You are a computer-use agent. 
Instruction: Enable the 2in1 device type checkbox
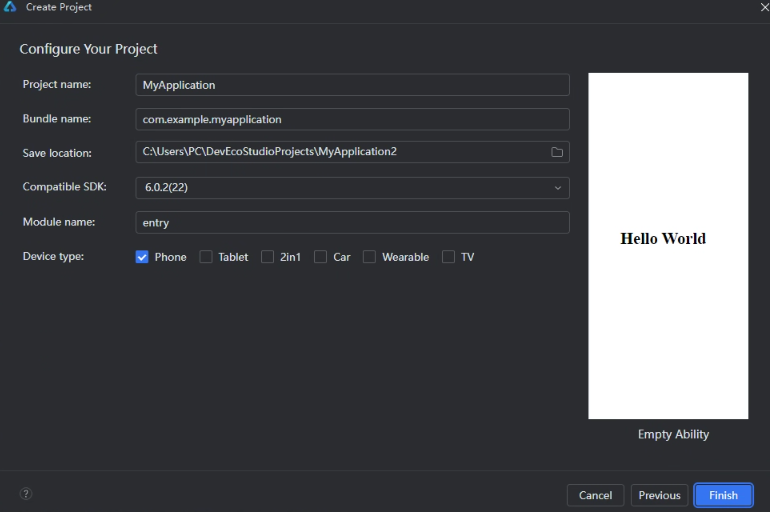pyautogui.click(x=267, y=257)
